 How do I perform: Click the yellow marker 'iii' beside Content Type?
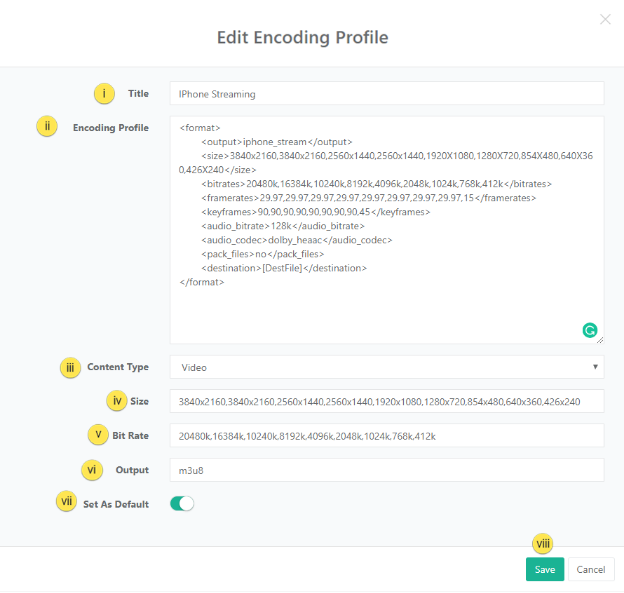(x=69, y=368)
